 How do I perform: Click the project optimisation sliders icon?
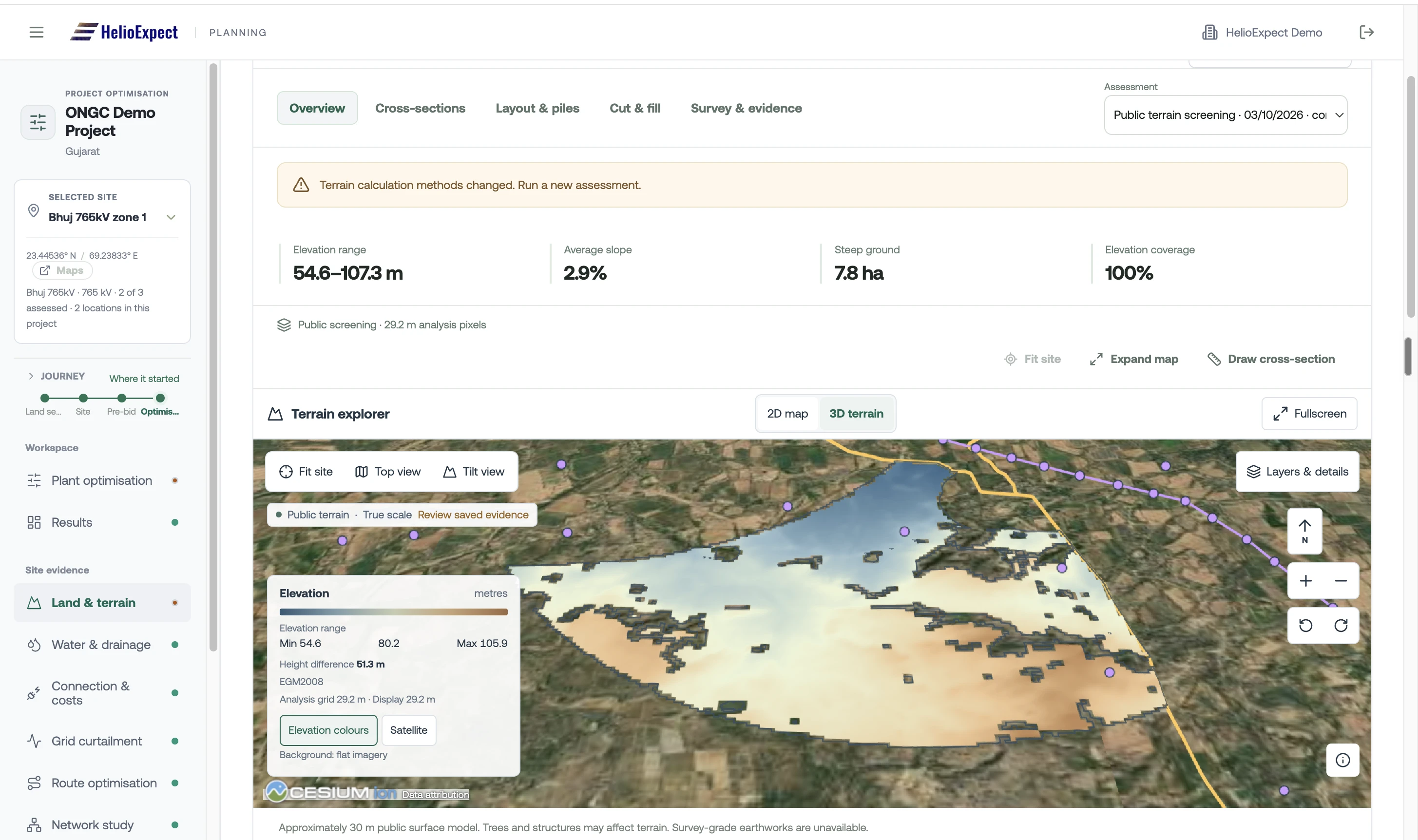pyautogui.click(x=38, y=122)
